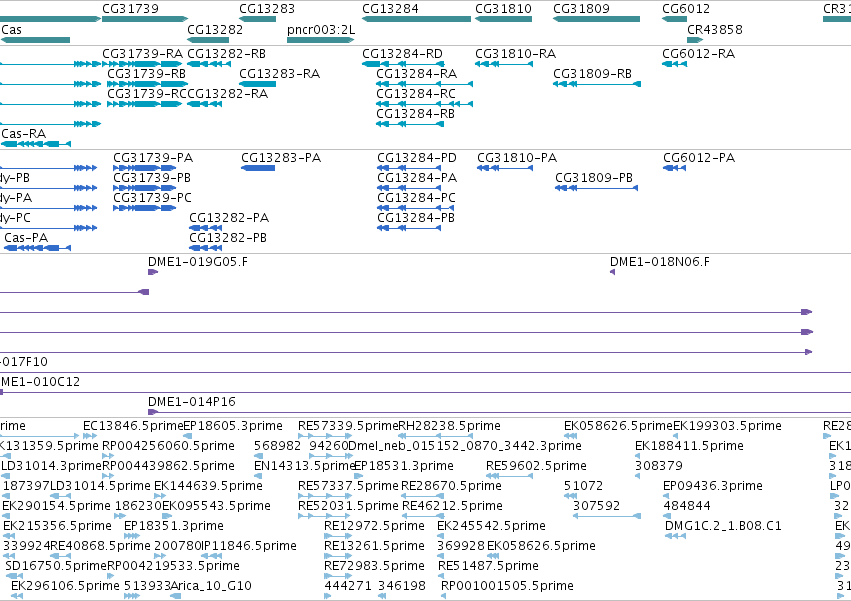
Task: Click the EK245542.5prime EST label
Action: tap(491, 526)
